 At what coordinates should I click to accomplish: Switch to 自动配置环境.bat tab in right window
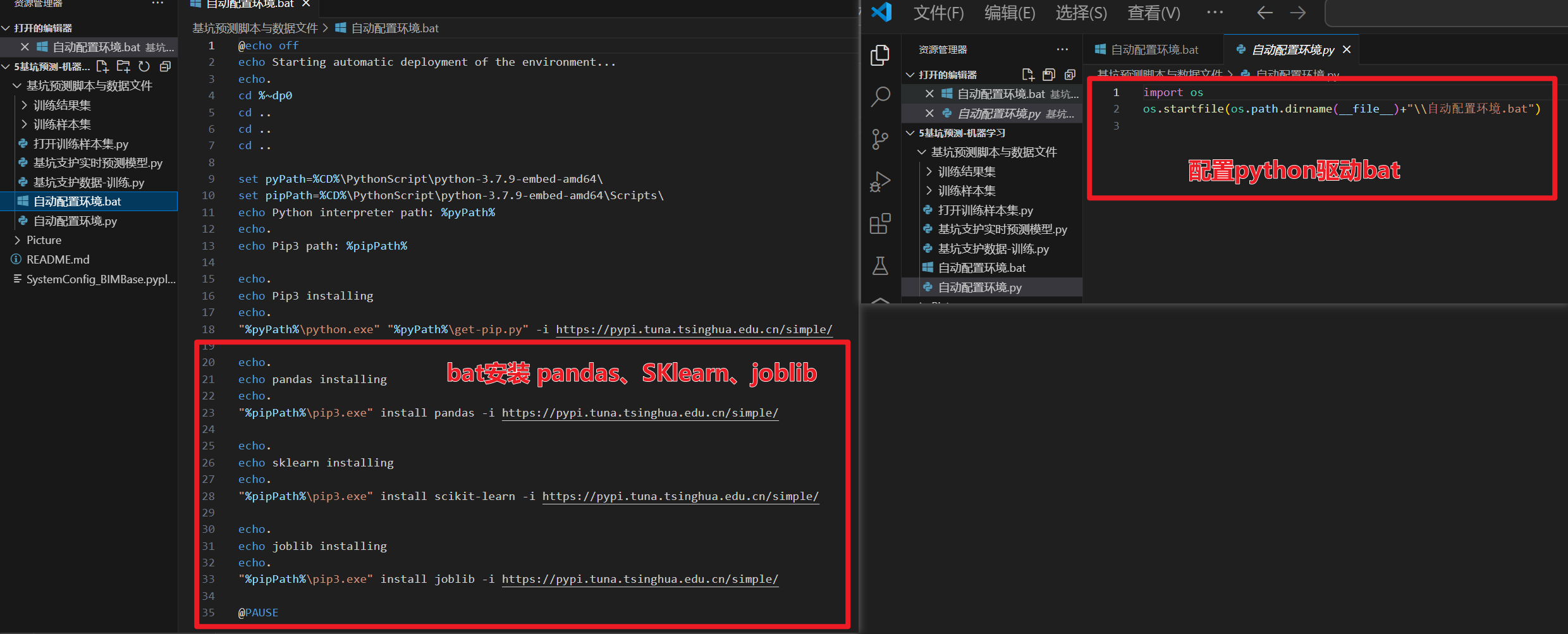pos(1154,49)
